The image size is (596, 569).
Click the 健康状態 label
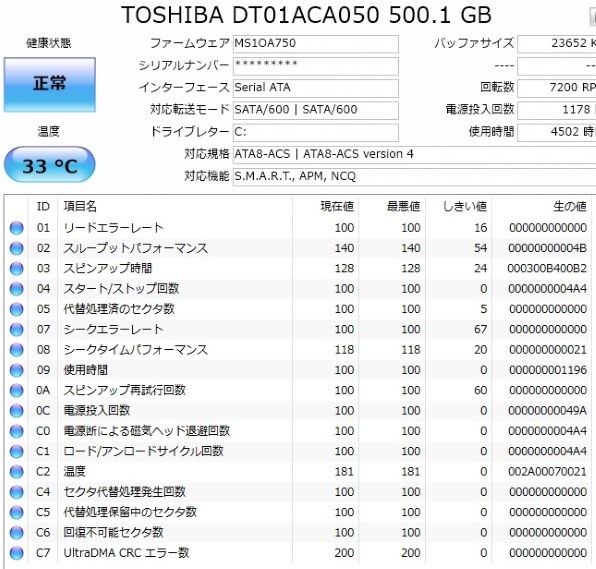coord(49,43)
